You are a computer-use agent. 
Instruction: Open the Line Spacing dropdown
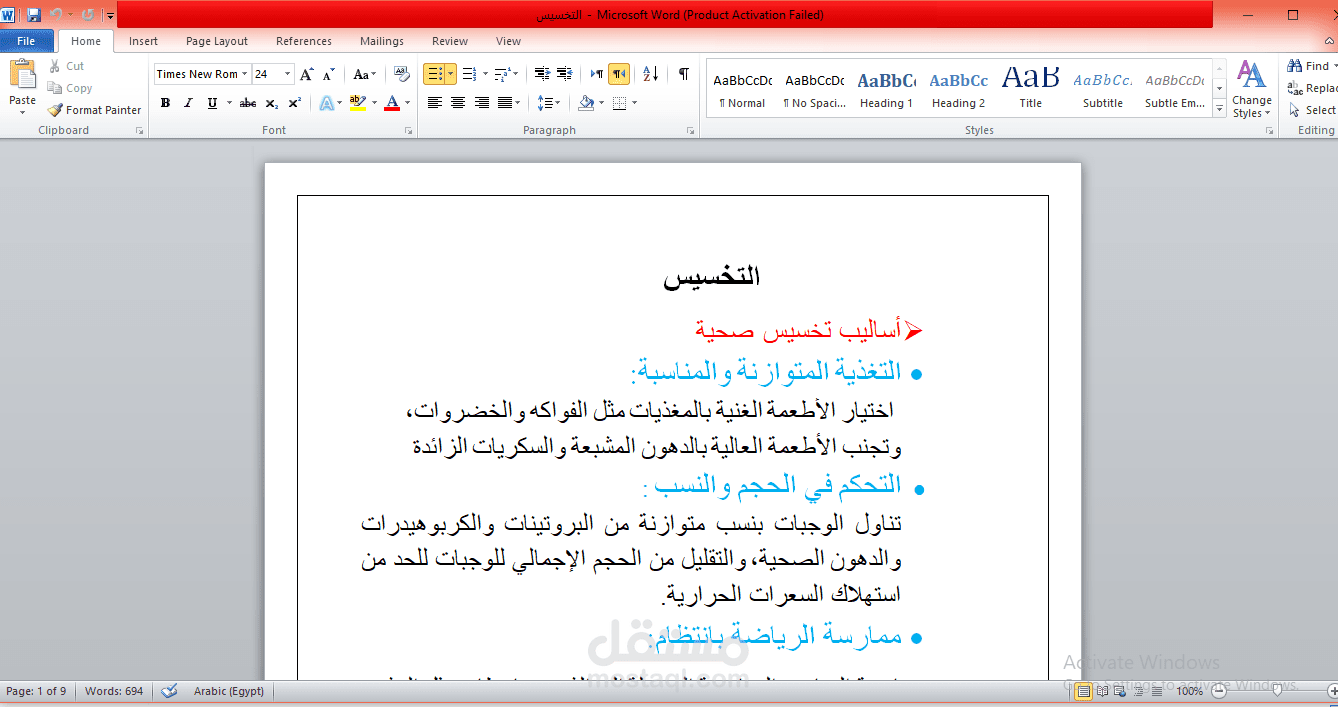pos(548,103)
